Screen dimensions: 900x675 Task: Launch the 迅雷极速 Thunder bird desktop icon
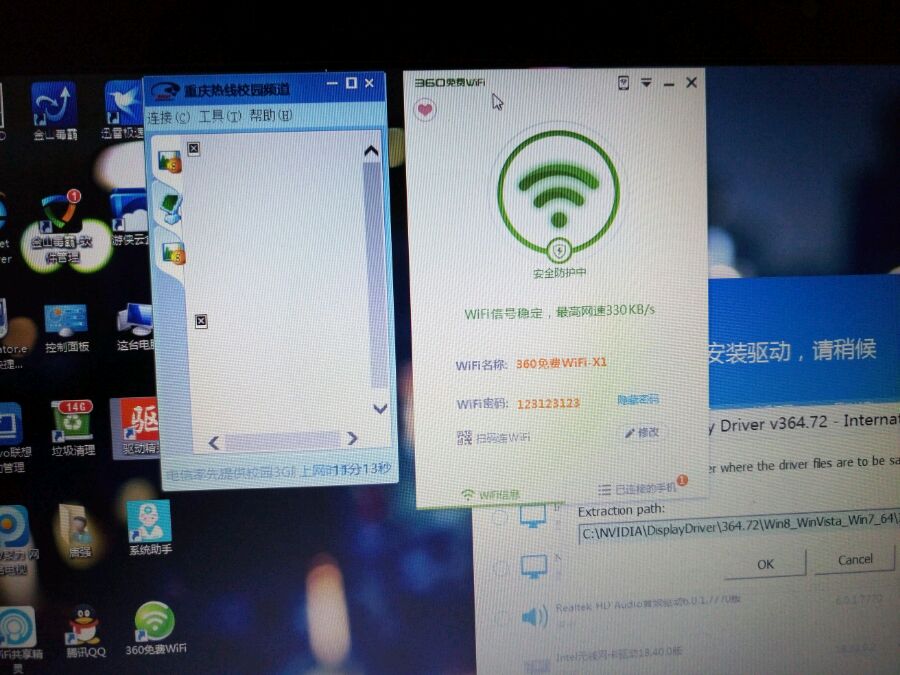(x=123, y=111)
